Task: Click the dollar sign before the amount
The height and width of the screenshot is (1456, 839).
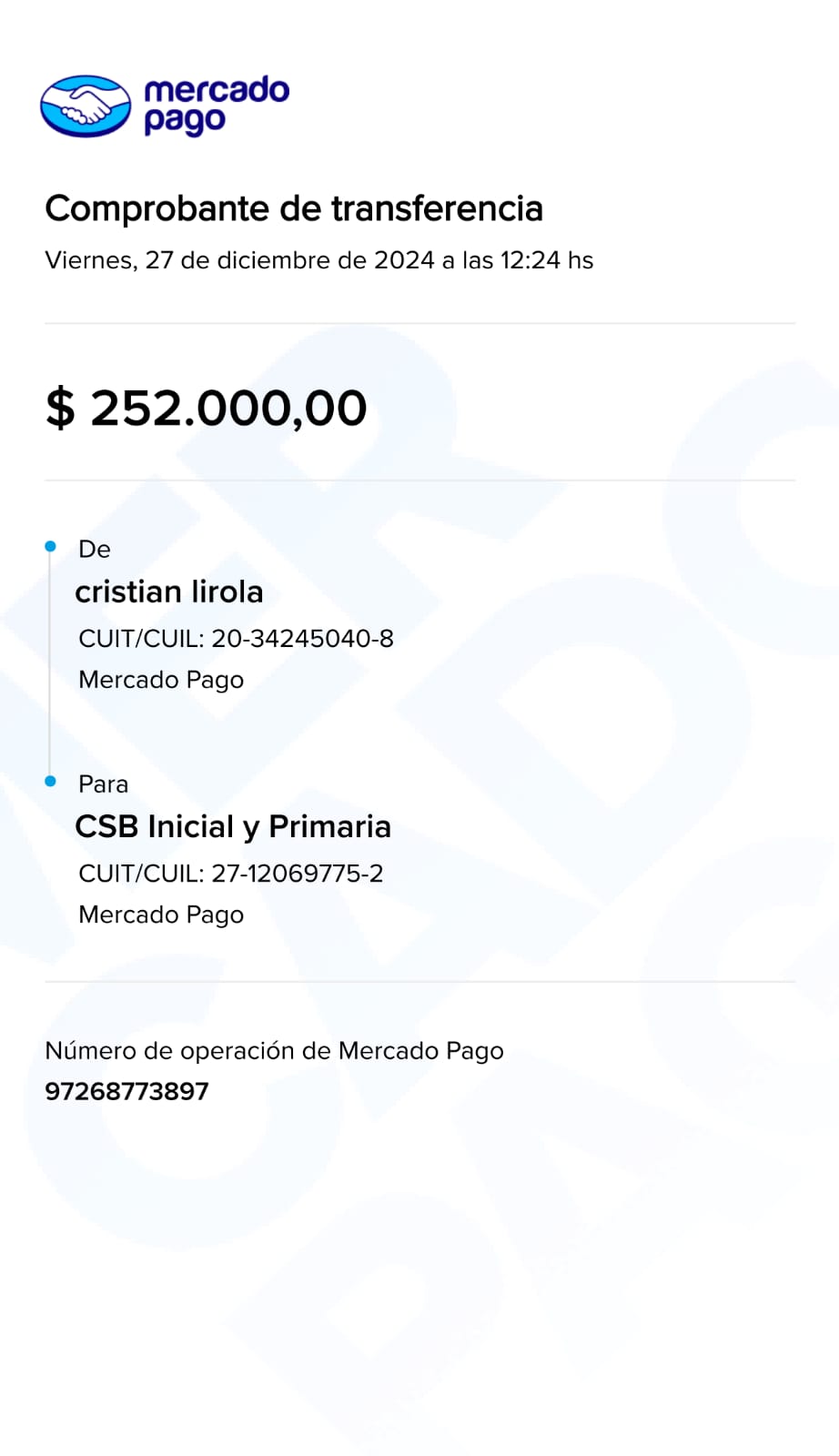Action: click(60, 408)
